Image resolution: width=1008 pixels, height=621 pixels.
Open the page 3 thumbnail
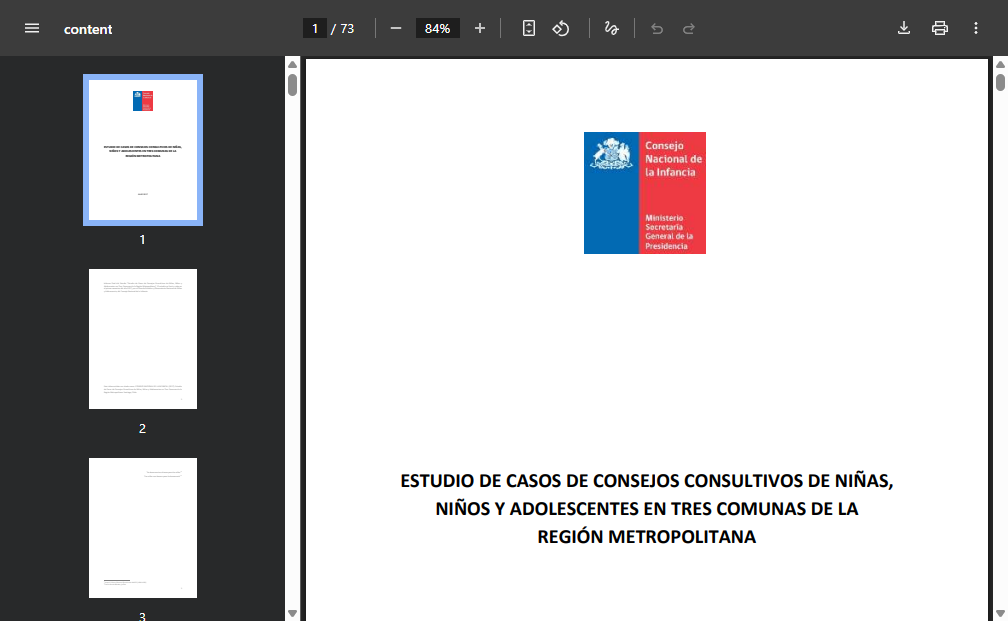coord(143,528)
